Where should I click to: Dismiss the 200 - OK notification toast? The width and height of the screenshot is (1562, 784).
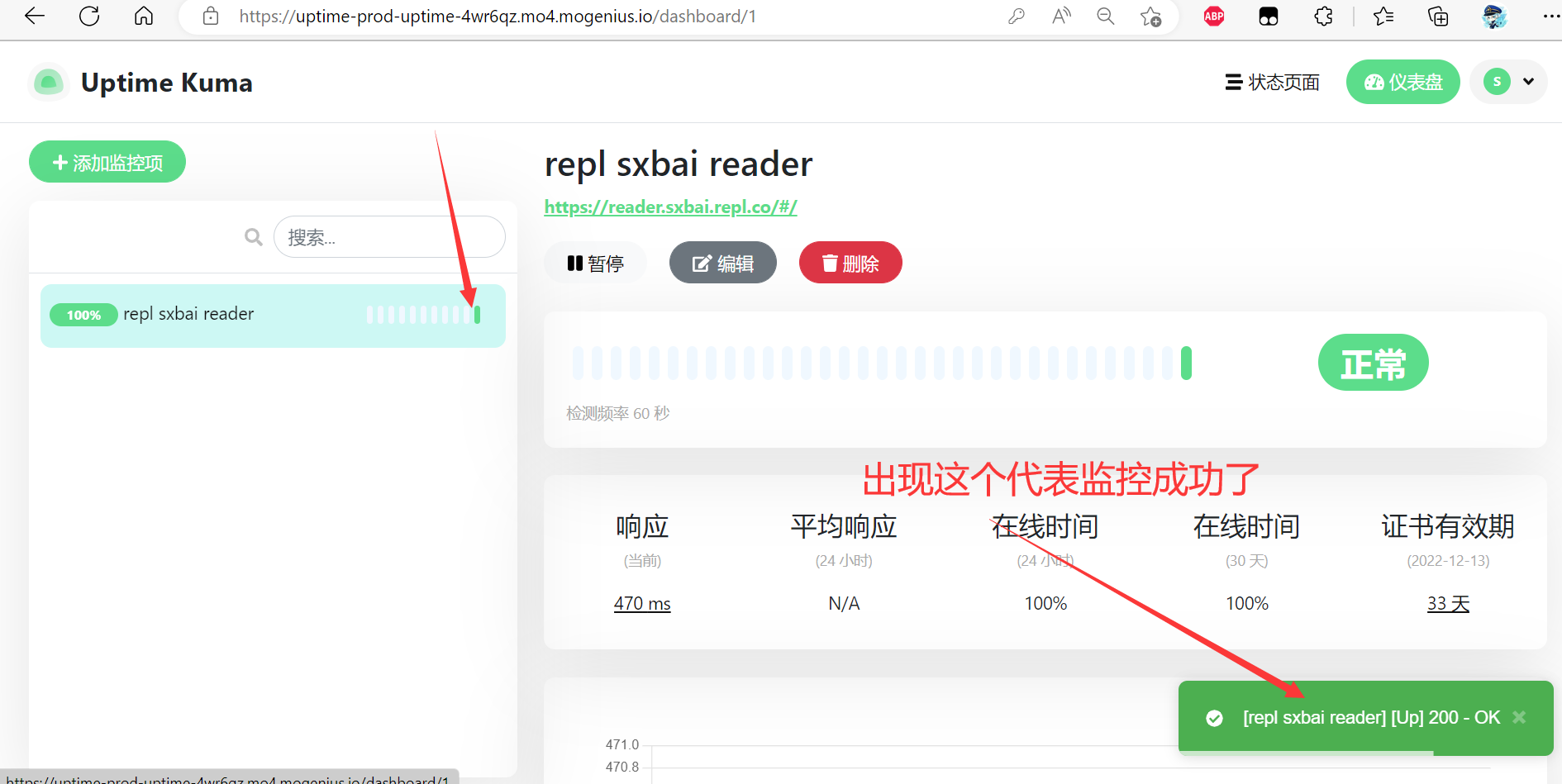(x=1519, y=717)
